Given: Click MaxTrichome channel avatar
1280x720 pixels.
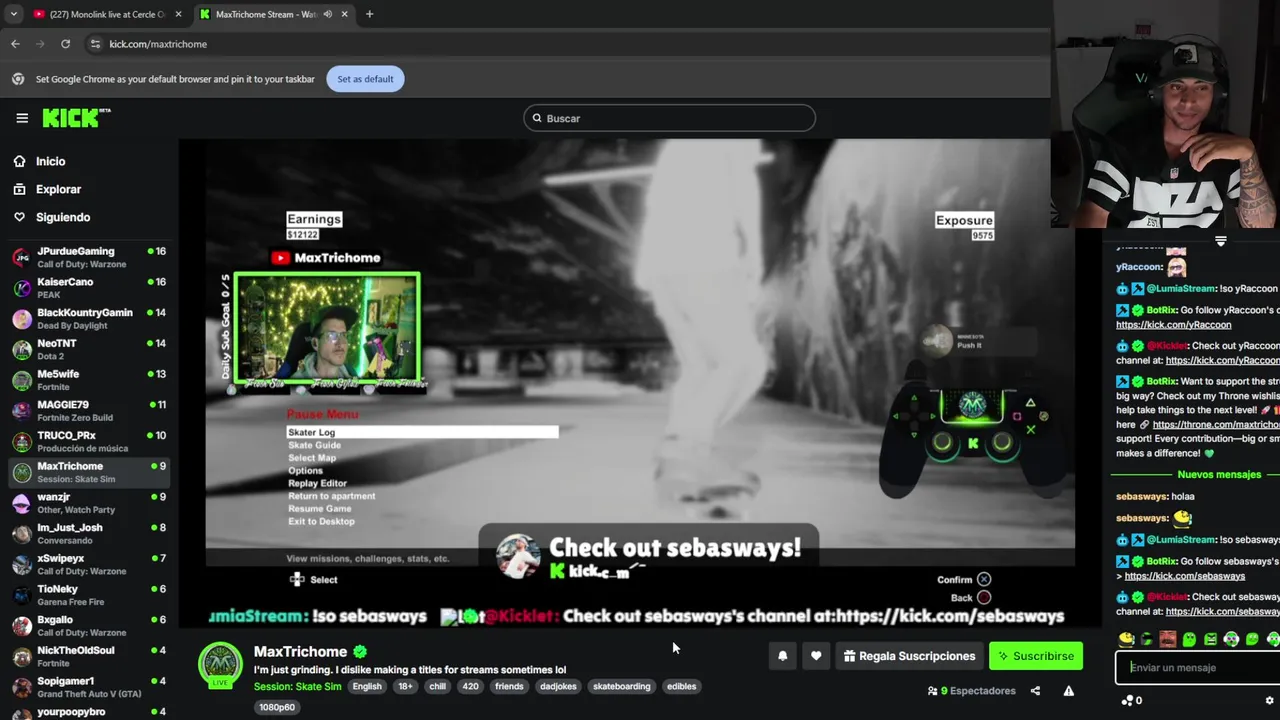Looking at the screenshot, I should 220,665.
